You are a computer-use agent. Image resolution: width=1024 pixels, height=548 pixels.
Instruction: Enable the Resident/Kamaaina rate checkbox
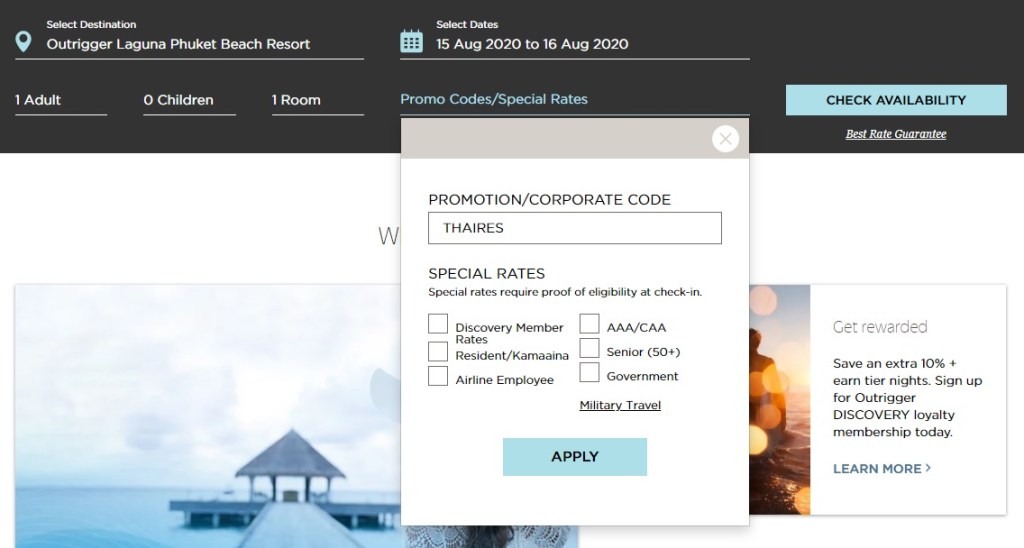438,352
